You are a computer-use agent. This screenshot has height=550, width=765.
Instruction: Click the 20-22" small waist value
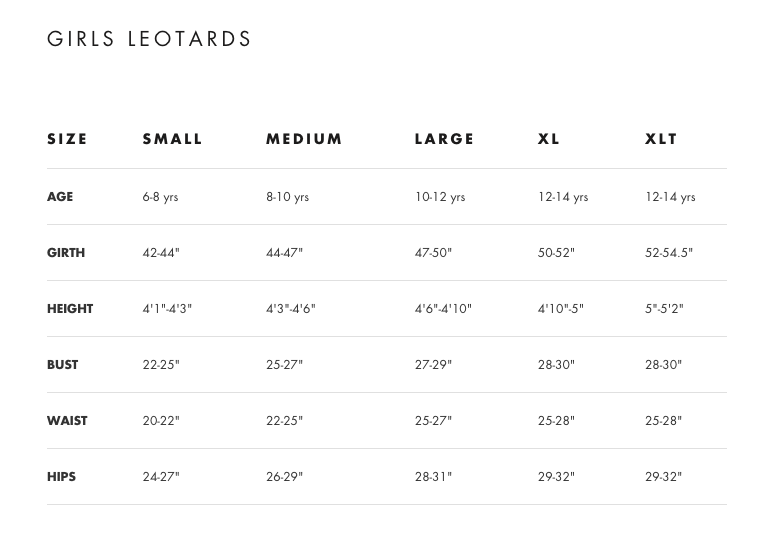161,421
